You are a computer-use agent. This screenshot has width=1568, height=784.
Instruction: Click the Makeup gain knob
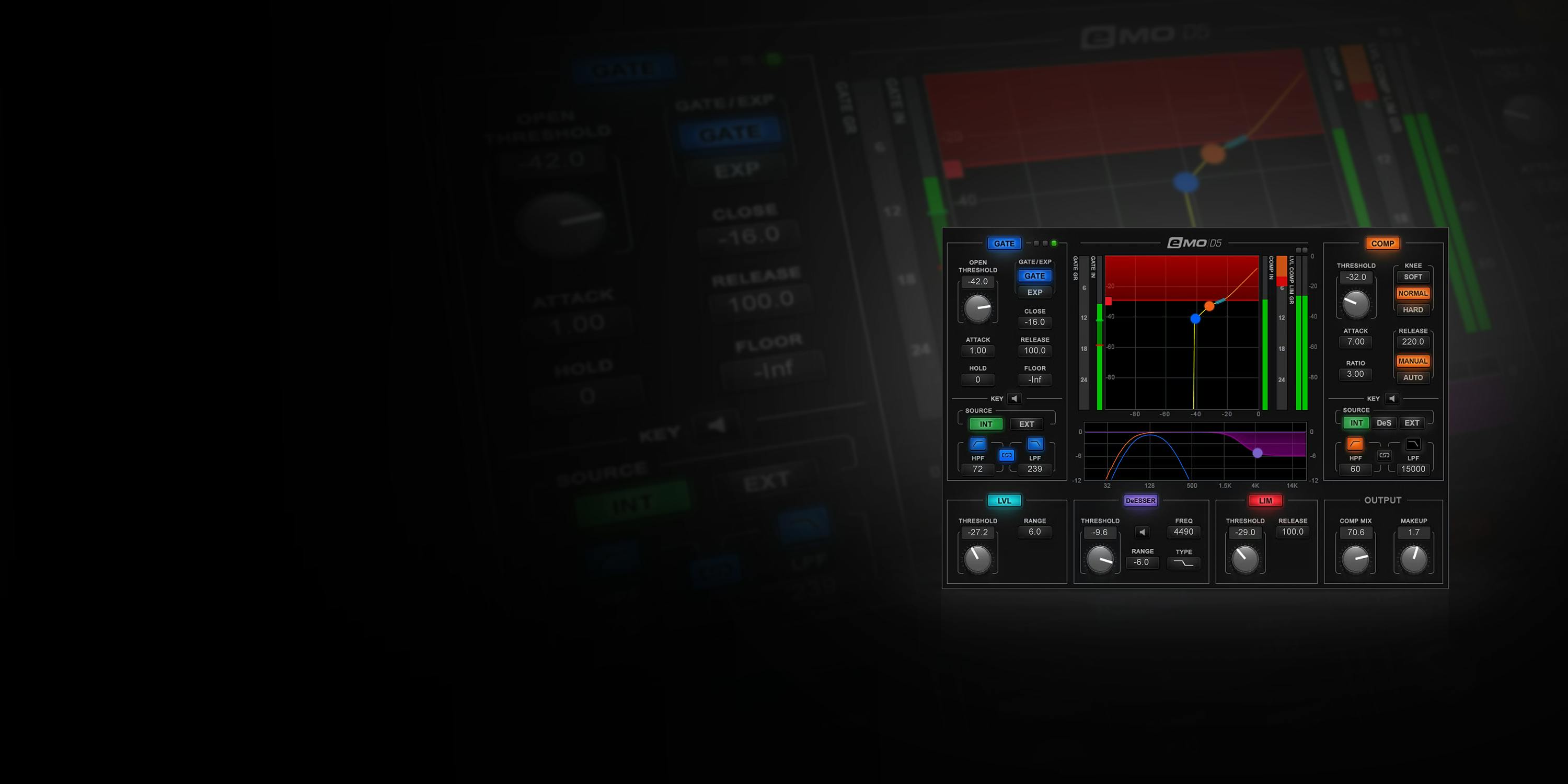pyautogui.click(x=1413, y=559)
